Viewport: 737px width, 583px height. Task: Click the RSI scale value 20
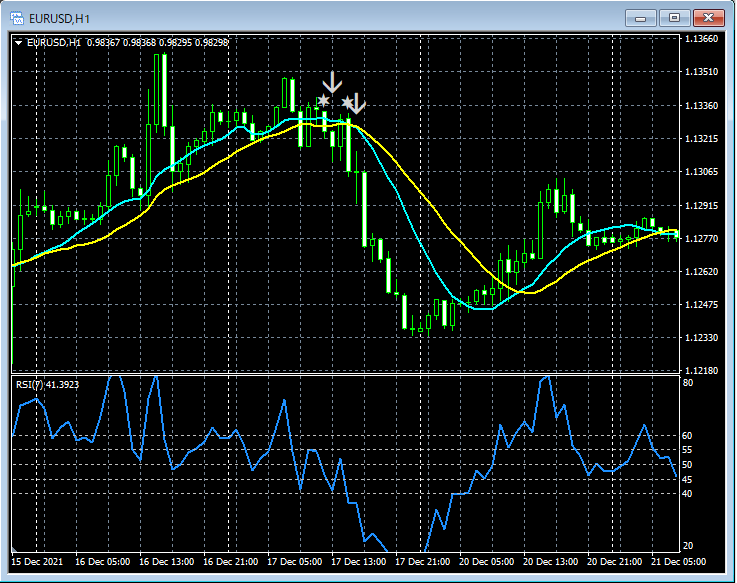pyautogui.click(x=688, y=546)
